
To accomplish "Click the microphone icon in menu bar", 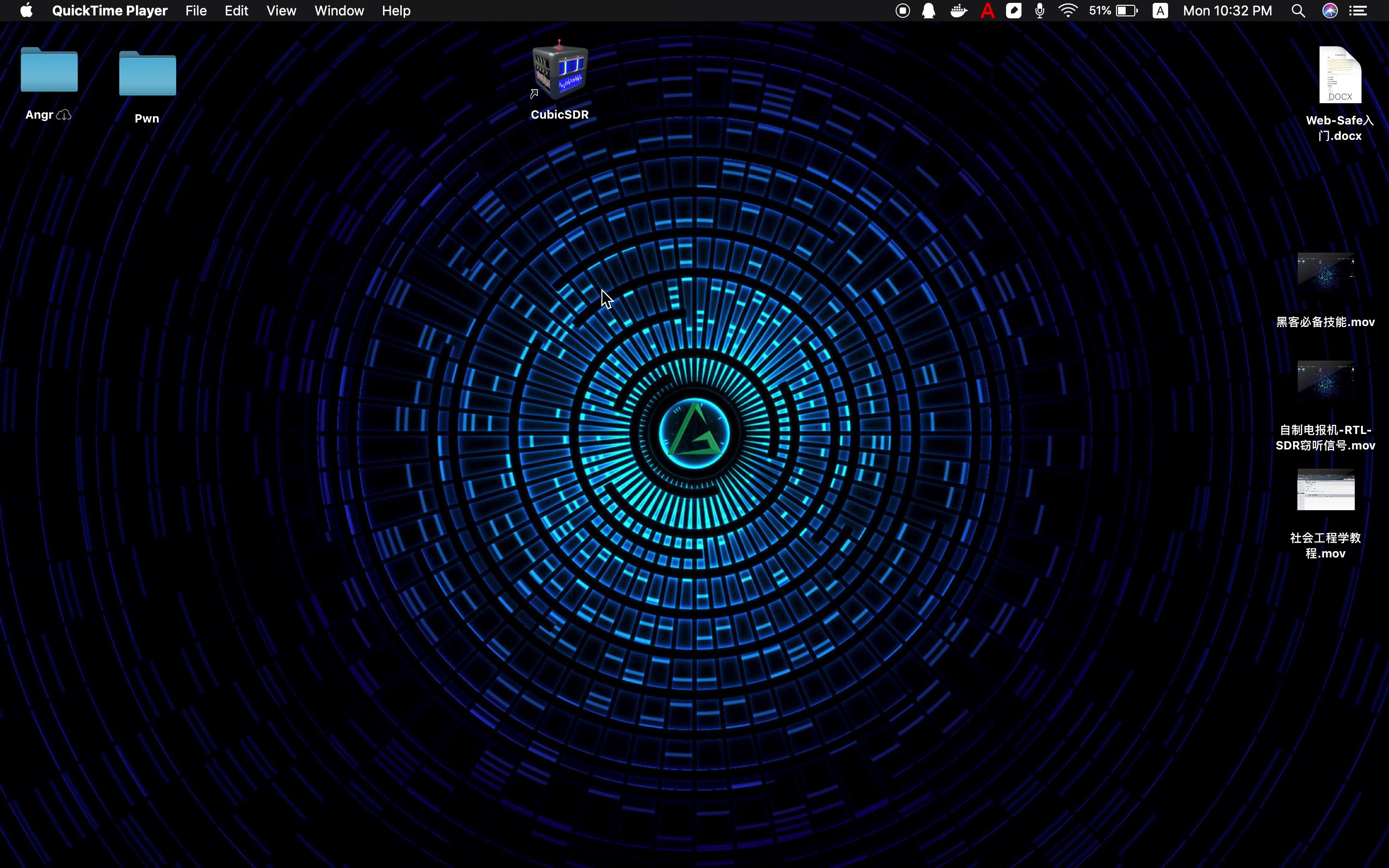I will click(1039, 10).
